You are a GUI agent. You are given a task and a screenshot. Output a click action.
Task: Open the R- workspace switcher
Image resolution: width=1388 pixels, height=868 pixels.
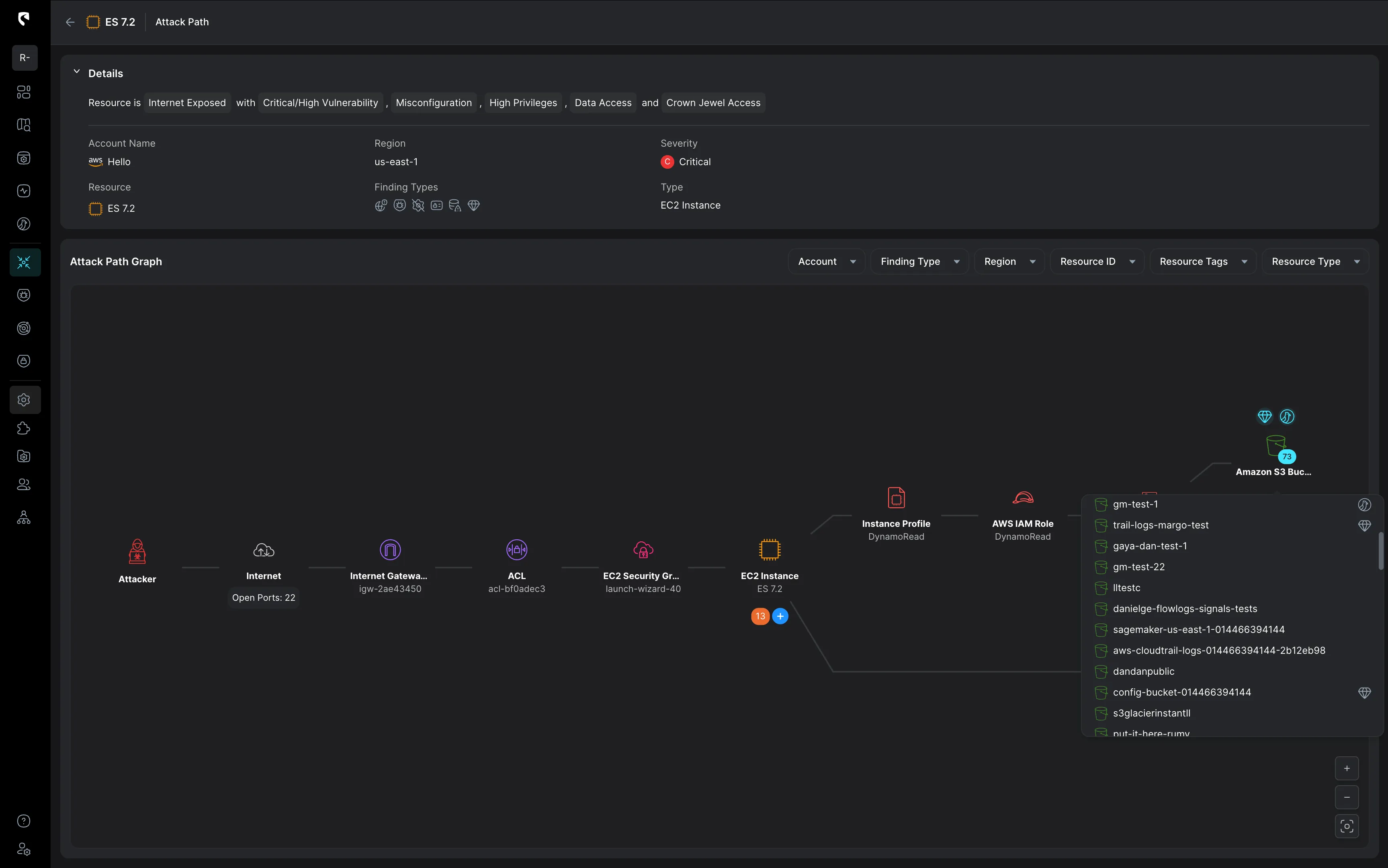point(25,57)
